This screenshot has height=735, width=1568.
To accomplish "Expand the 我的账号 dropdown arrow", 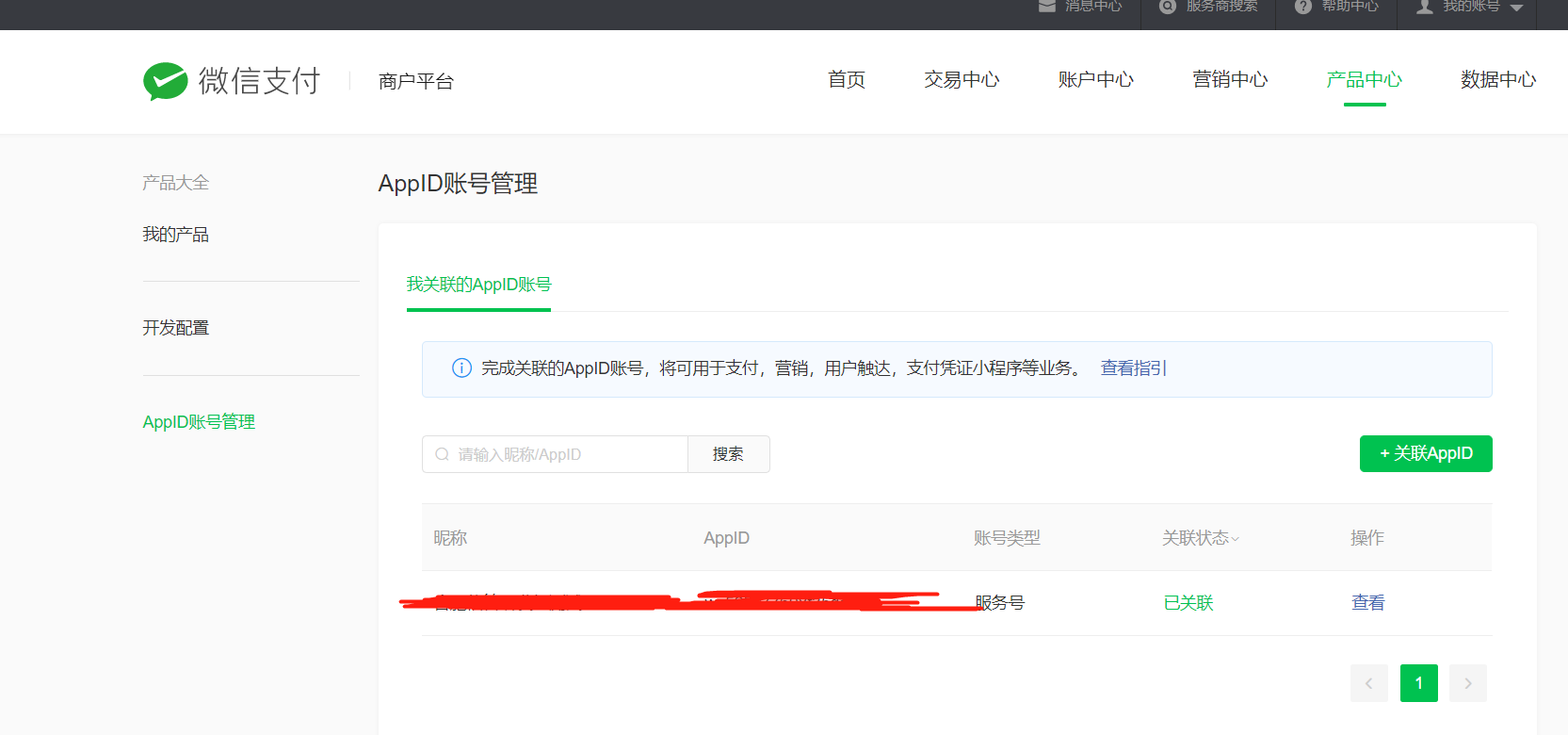I will (x=1516, y=8).
